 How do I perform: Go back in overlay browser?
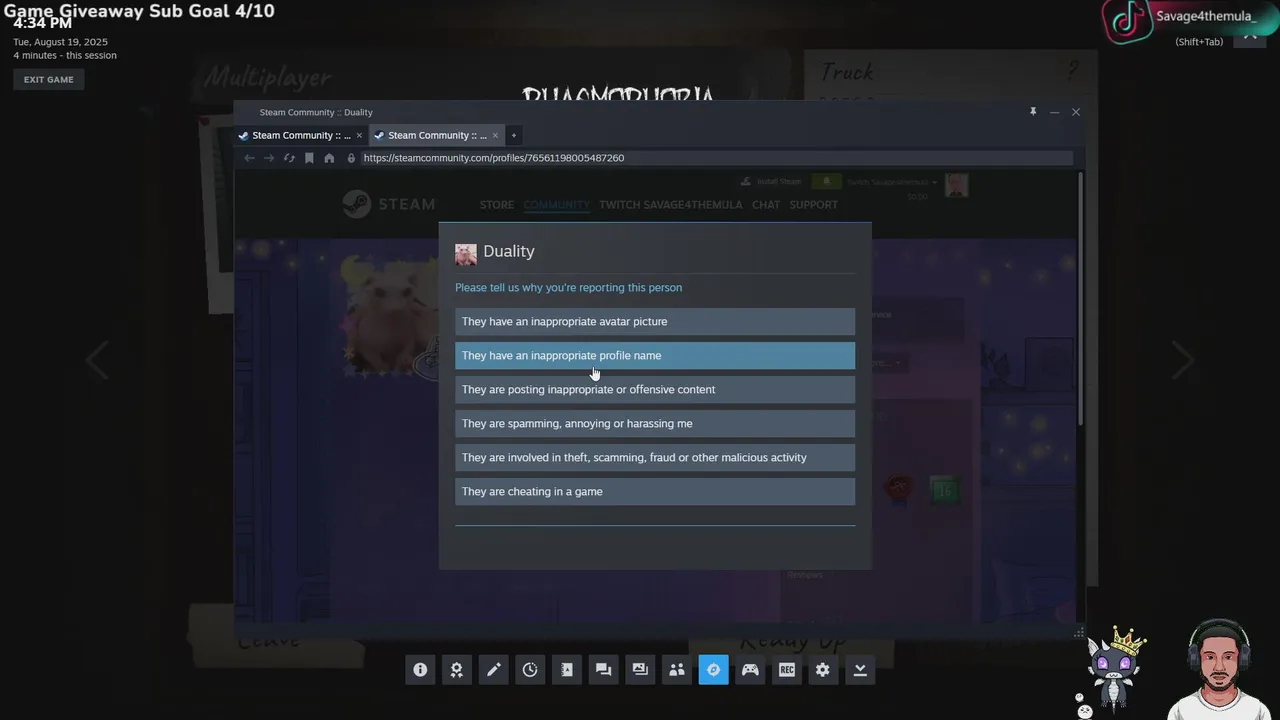pyautogui.click(x=249, y=158)
